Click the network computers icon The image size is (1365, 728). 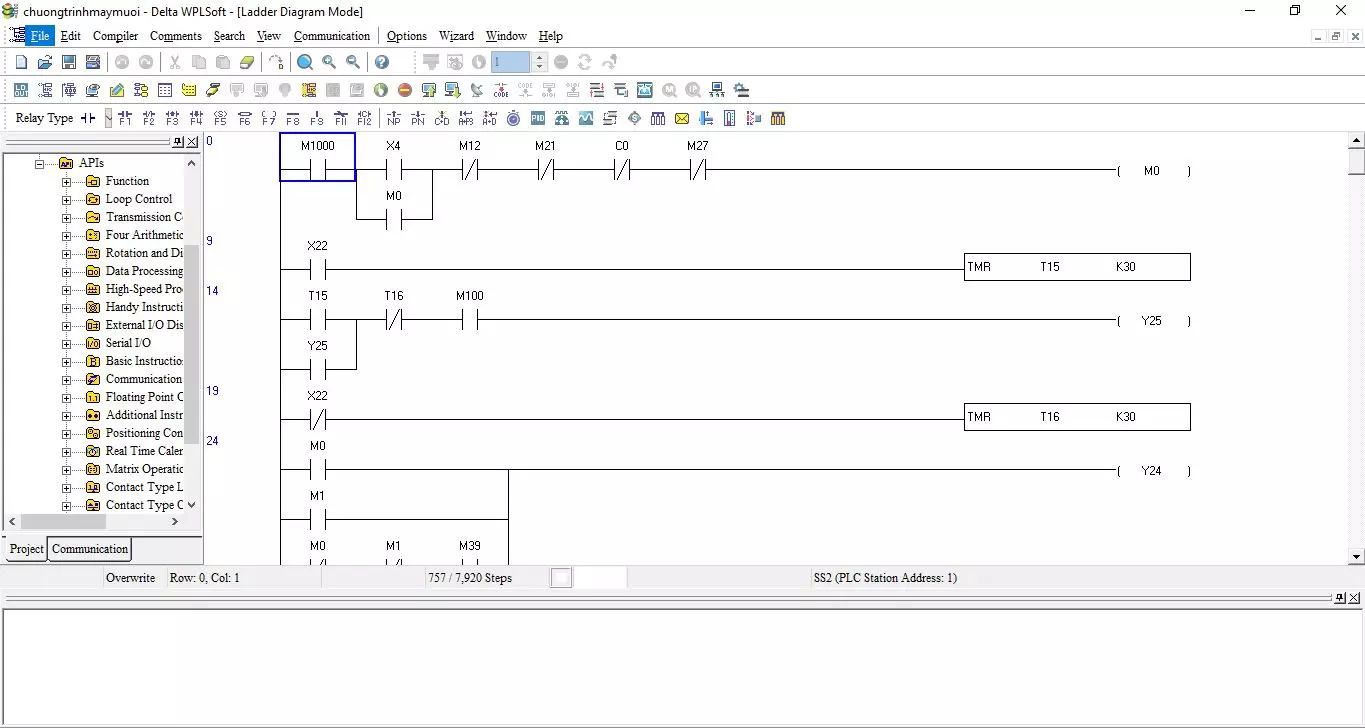[x=717, y=90]
